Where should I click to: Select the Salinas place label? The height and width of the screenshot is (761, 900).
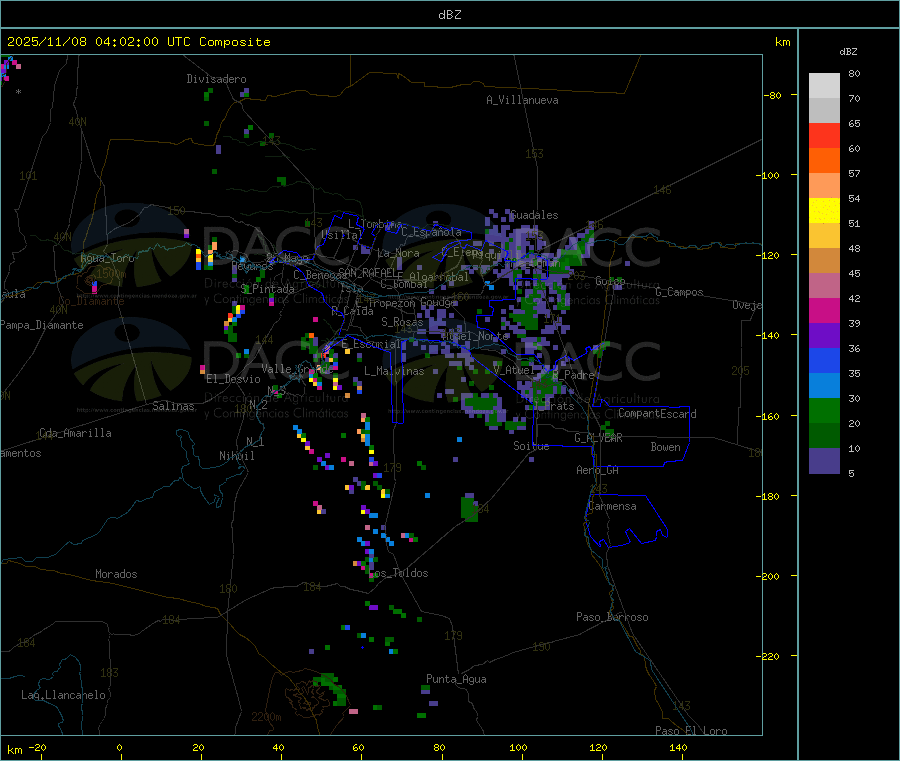pyautogui.click(x=176, y=406)
